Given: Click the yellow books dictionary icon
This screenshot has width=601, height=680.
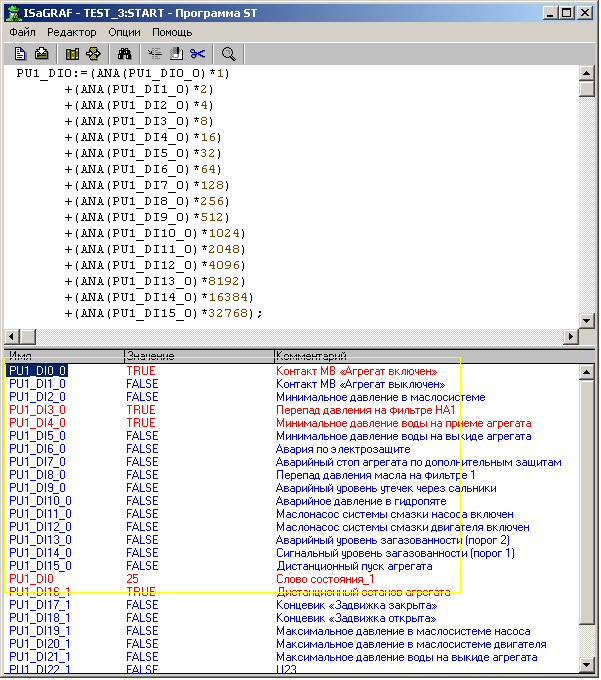Looking at the screenshot, I should coord(72,54).
